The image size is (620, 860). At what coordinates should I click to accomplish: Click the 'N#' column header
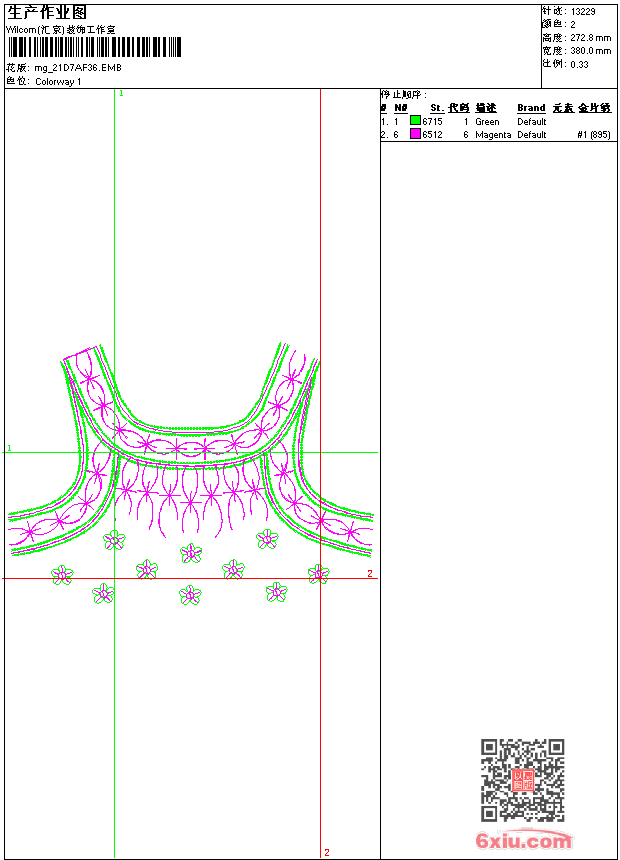click(401, 108)
